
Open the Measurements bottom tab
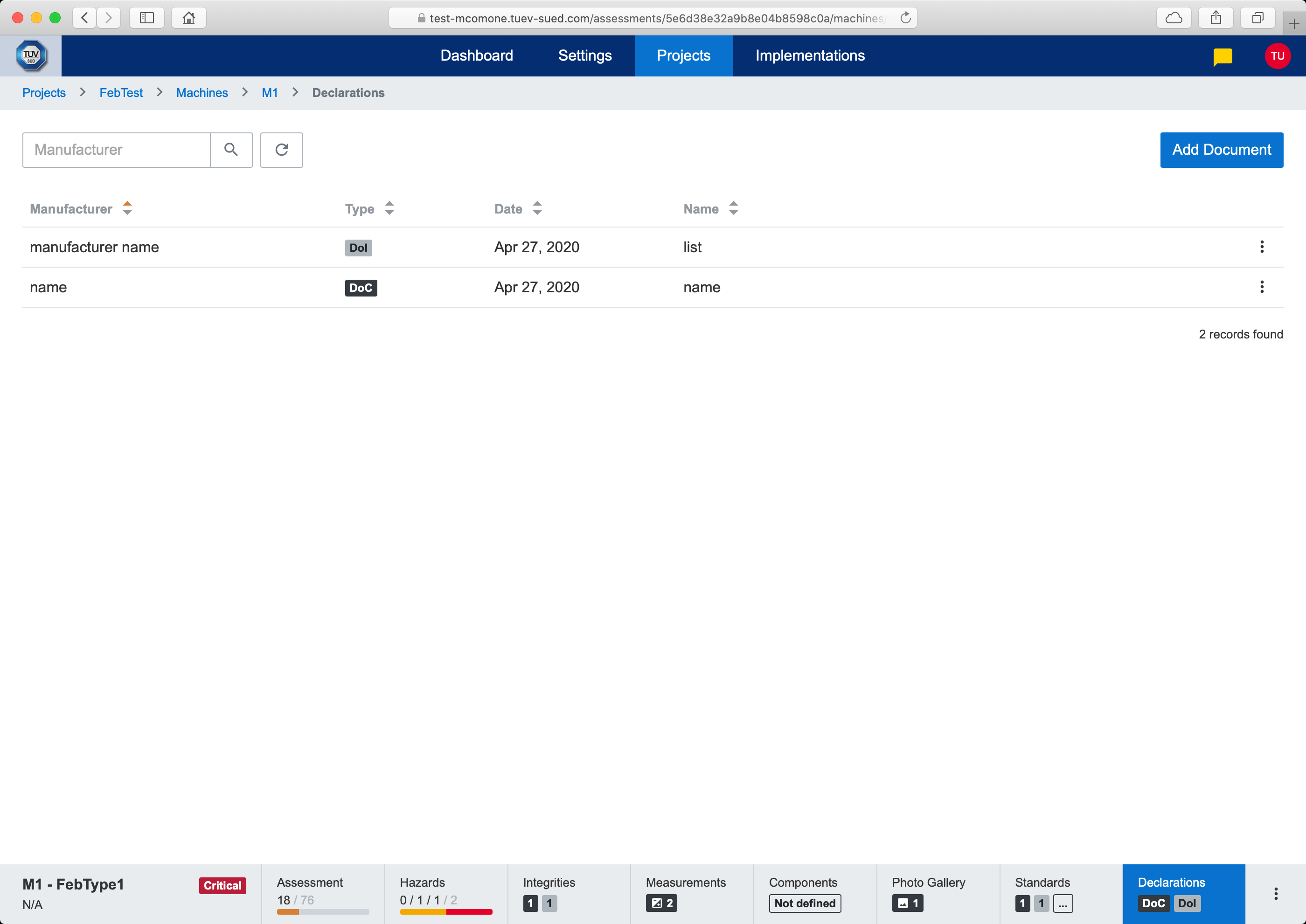(692, 894)
